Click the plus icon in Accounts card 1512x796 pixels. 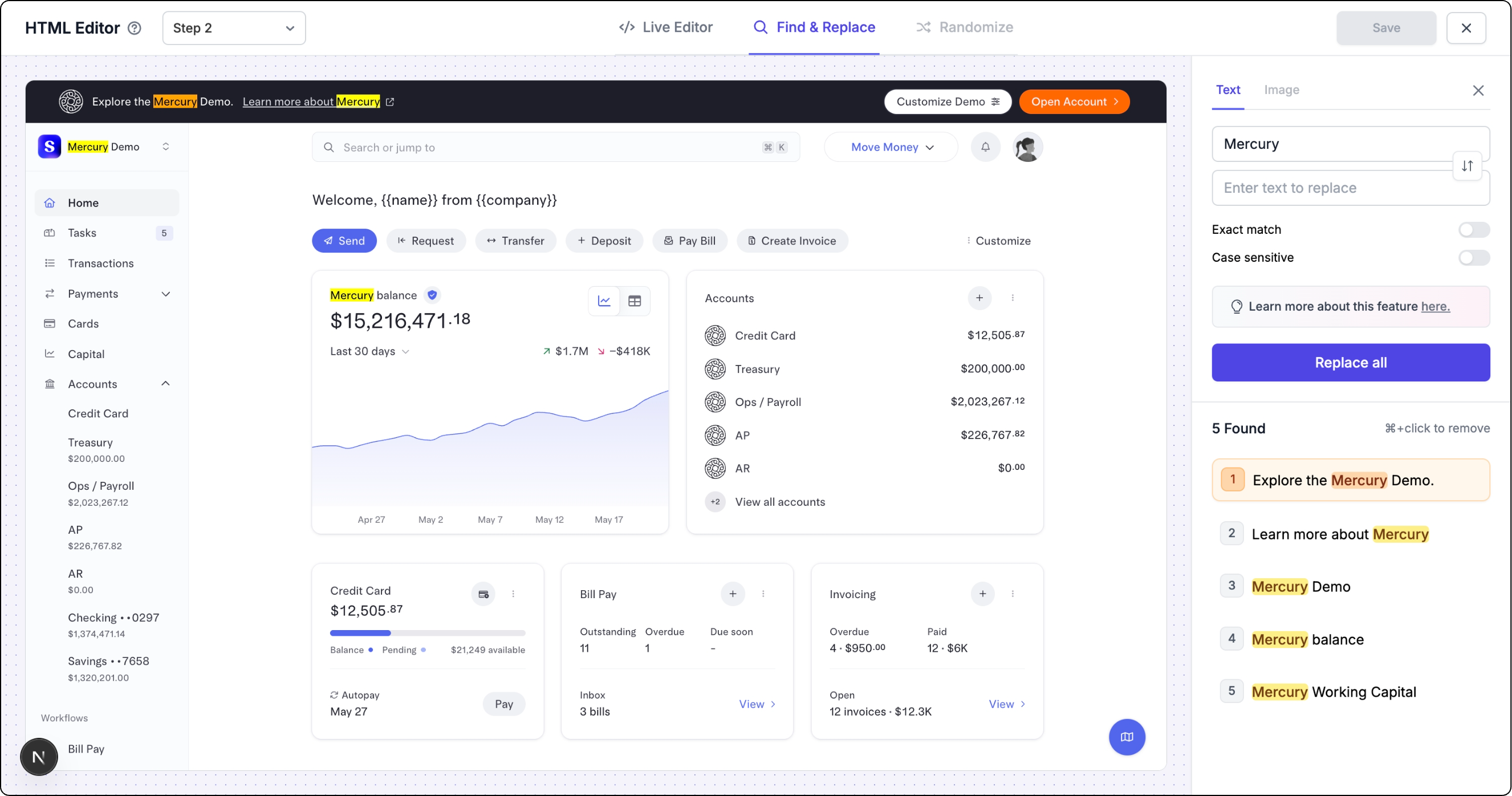(979, 298)
